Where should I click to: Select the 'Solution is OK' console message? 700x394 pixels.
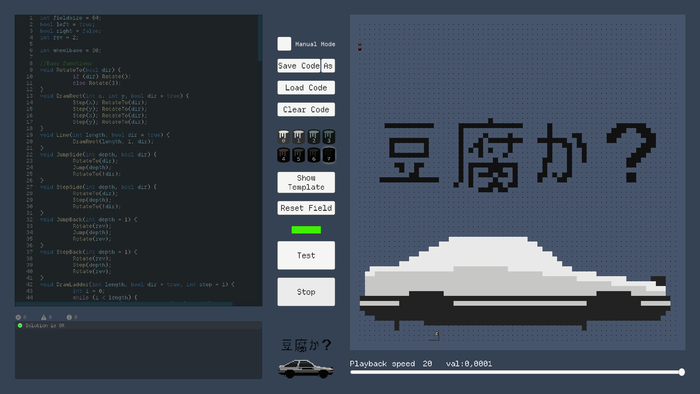138,326
